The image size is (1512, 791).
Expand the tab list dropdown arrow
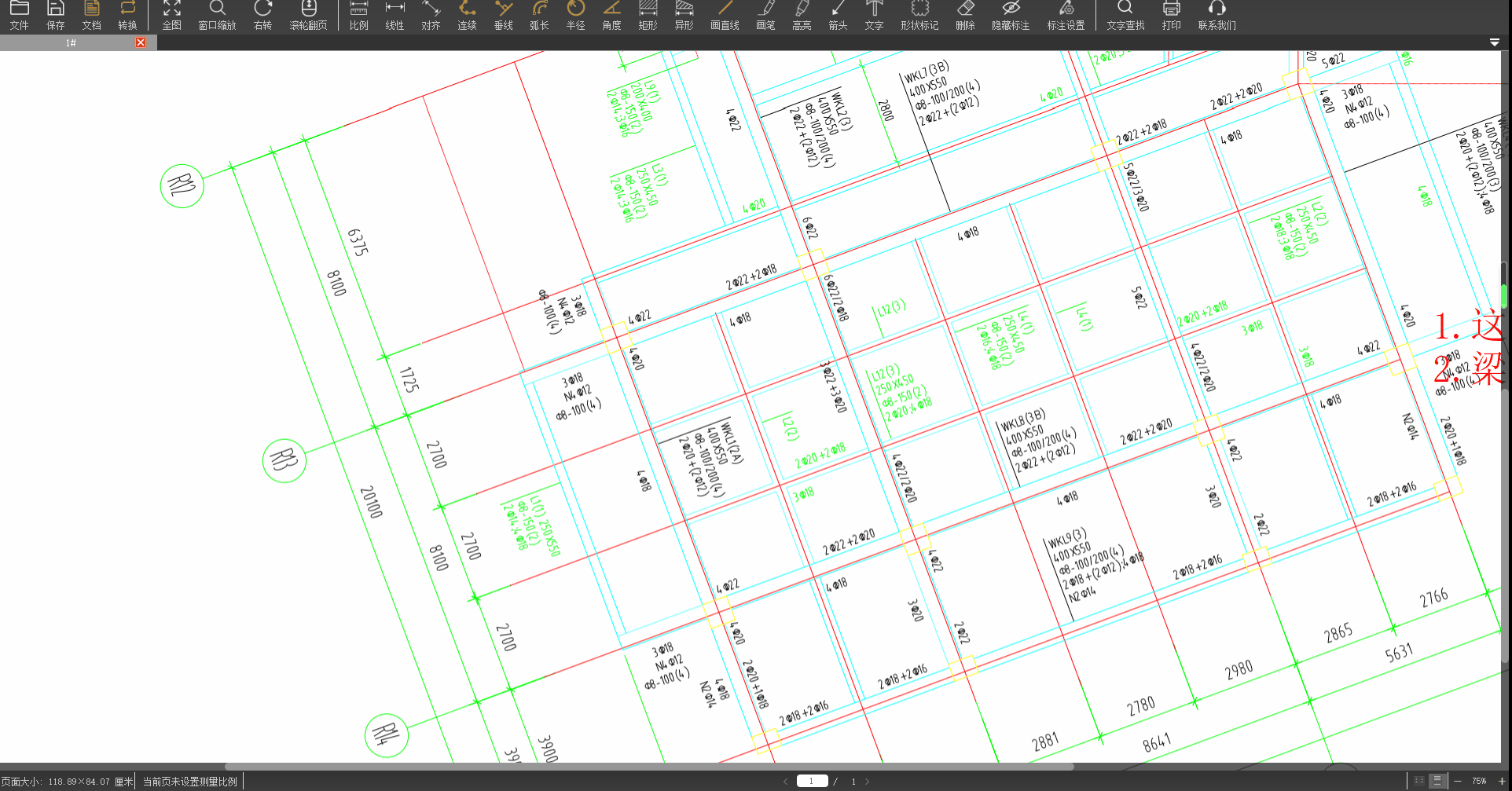(x=1495, y=42)
